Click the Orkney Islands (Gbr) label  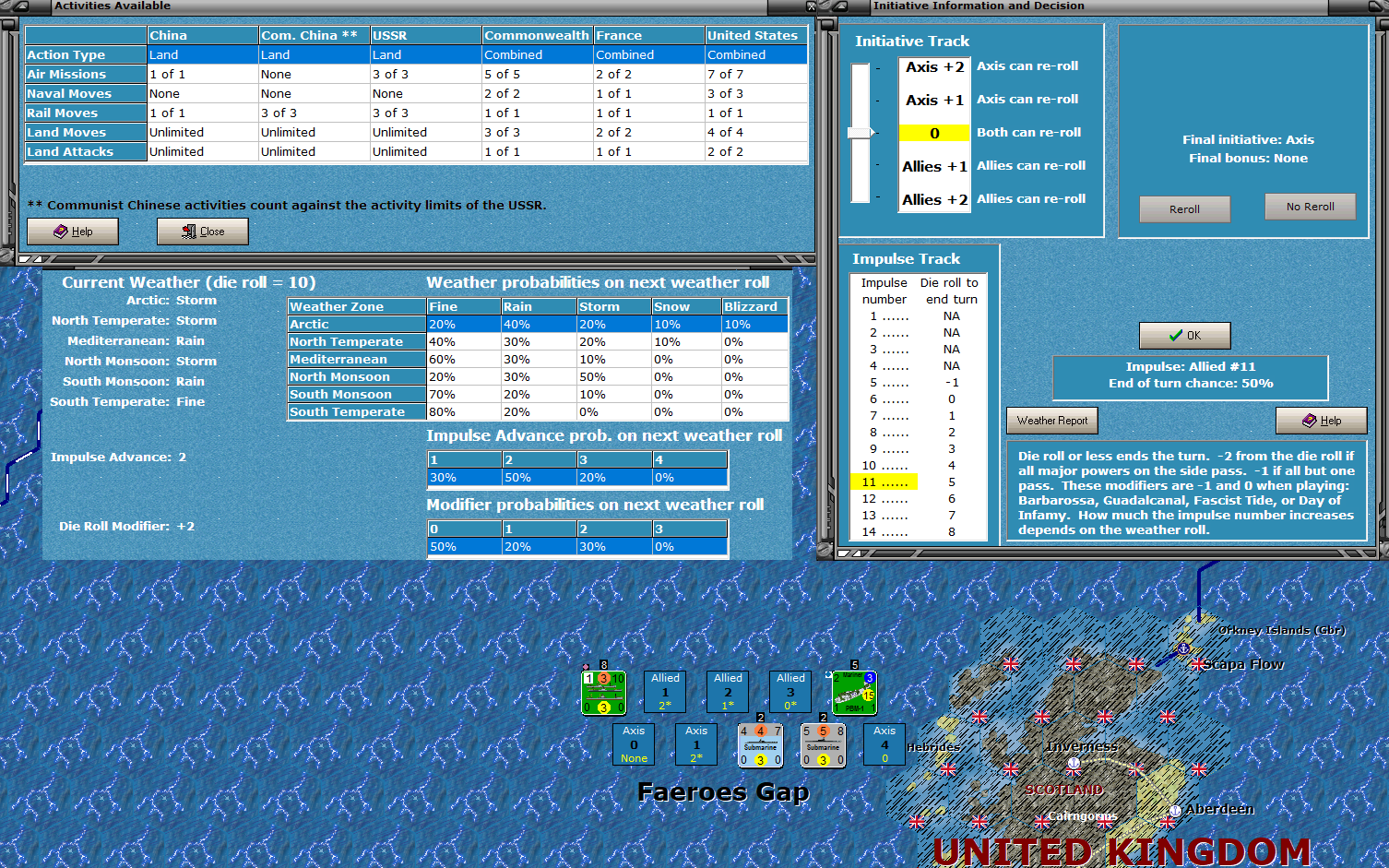pos(1282,631)
